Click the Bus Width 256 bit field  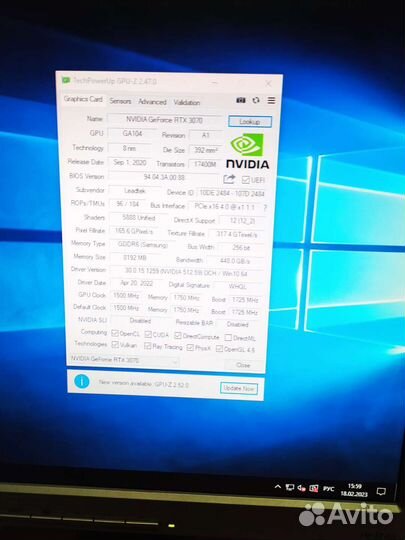pos(241,247)
